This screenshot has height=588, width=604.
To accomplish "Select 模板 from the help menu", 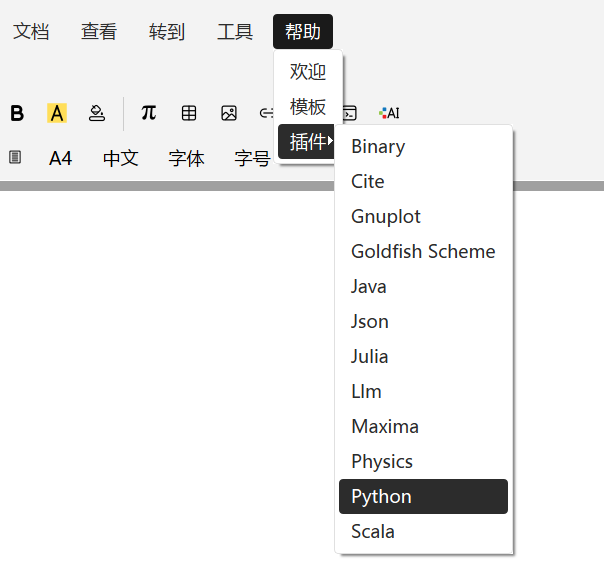I will tap(308, 107).
